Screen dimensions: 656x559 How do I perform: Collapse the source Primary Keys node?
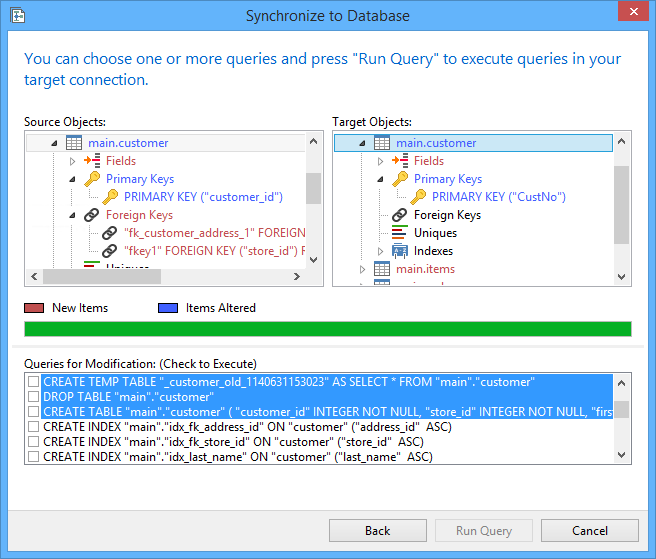72,179
